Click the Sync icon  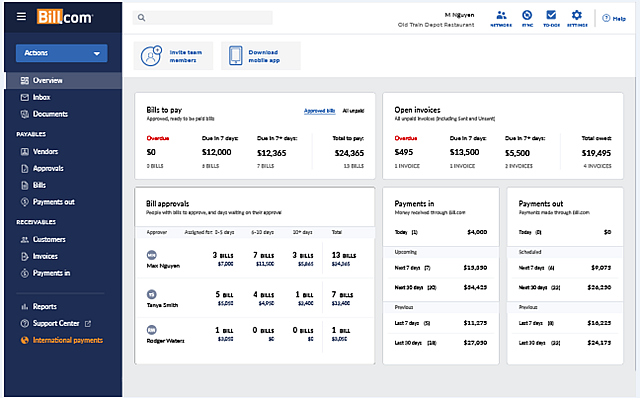(x=527, y=16)
